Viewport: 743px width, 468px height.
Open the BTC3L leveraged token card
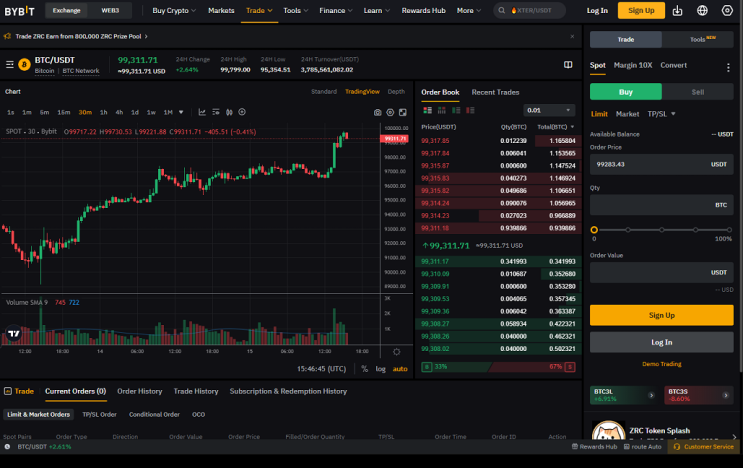(624, 395)
